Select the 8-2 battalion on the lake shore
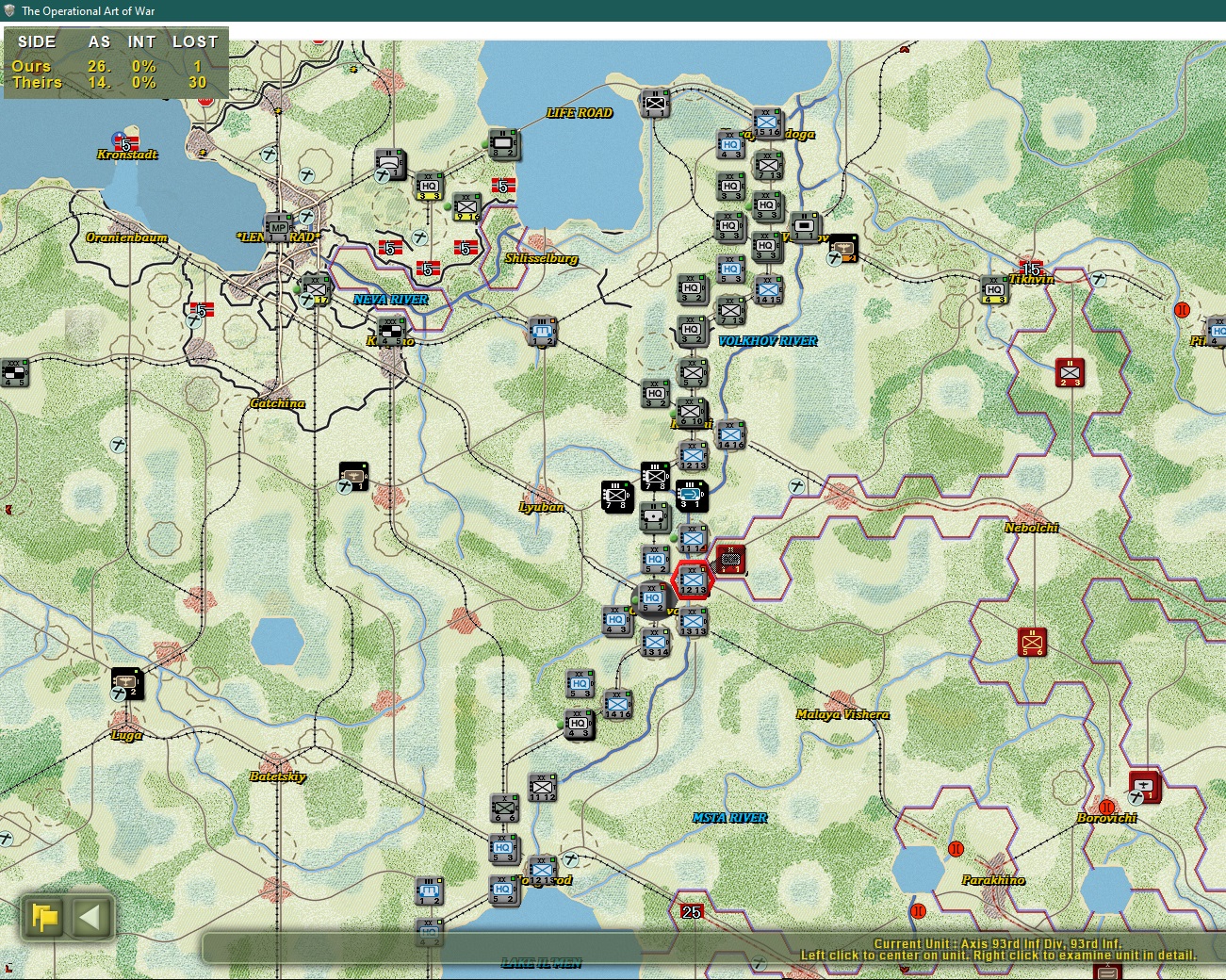 503,144
